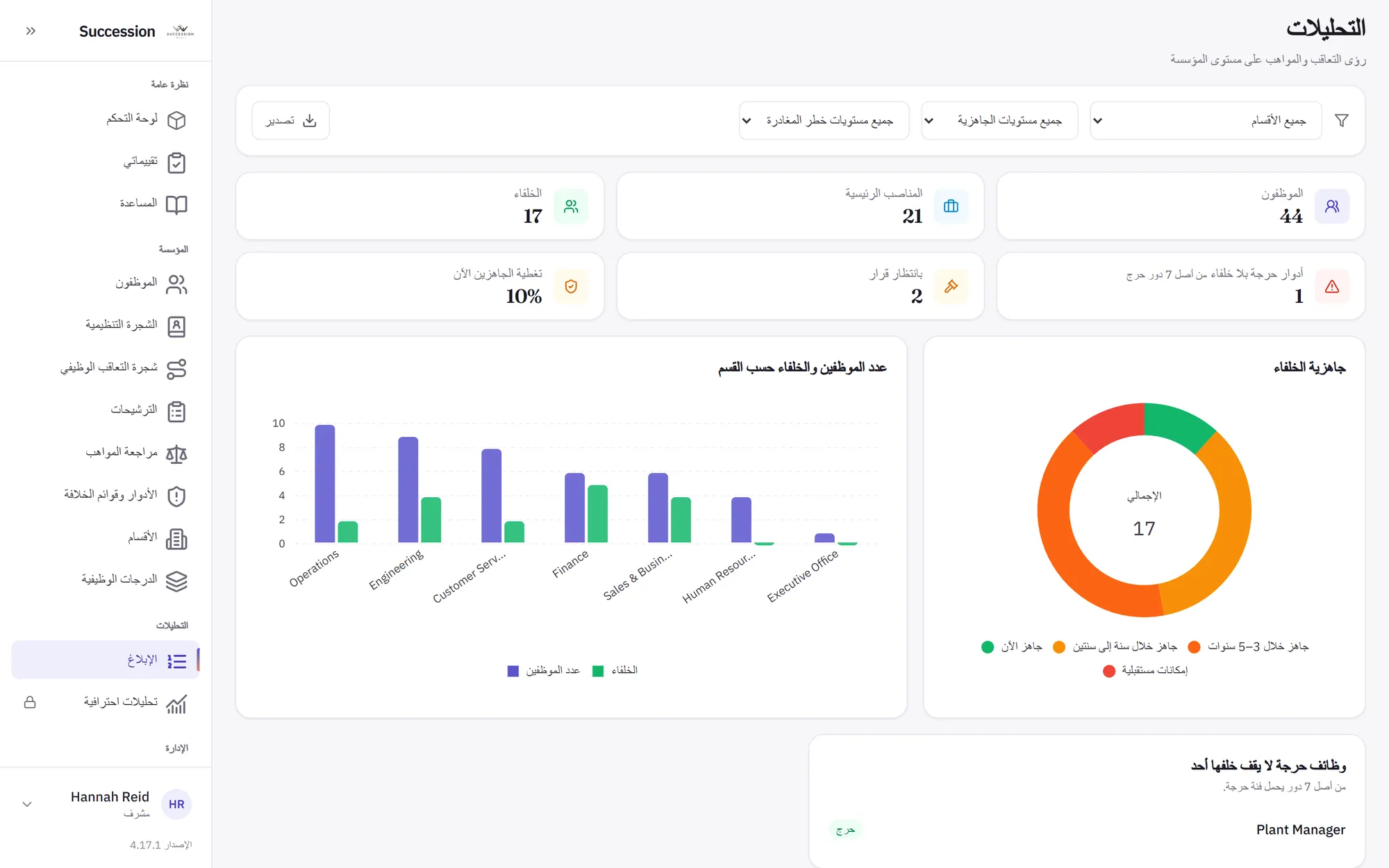Viewport: 1389px width, 868px height.
Task: Open جميع مستويات الجاهزية dropdown
Action: click(x=999, y=121)
